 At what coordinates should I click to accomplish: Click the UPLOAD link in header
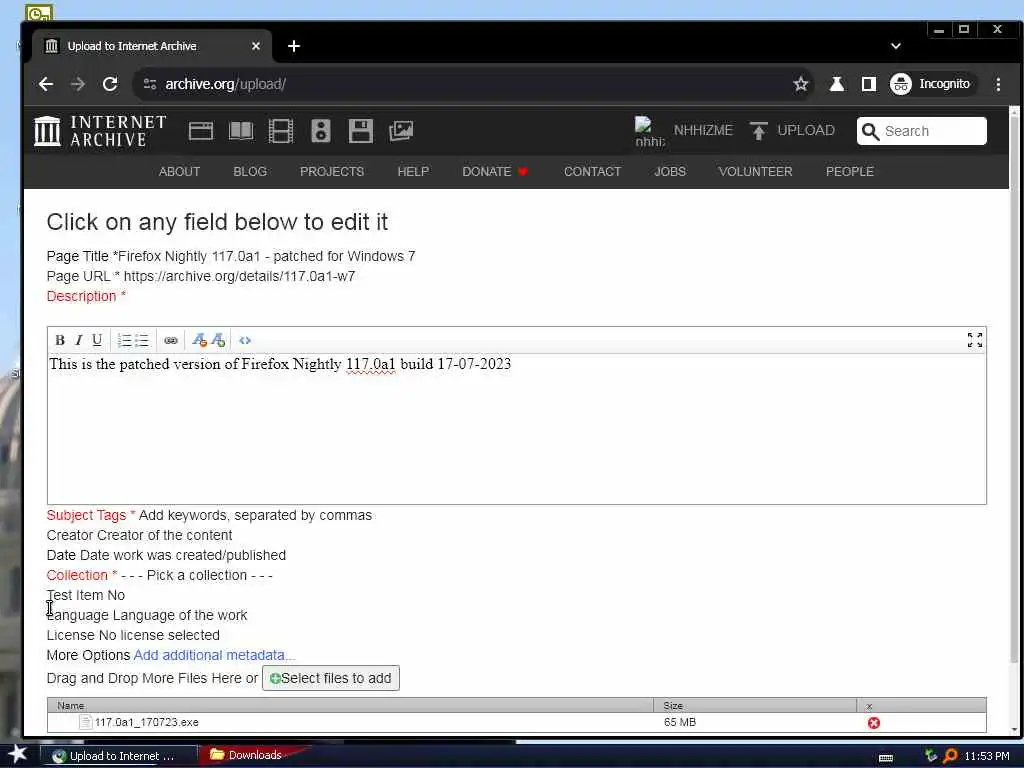(x=792, y=131)
